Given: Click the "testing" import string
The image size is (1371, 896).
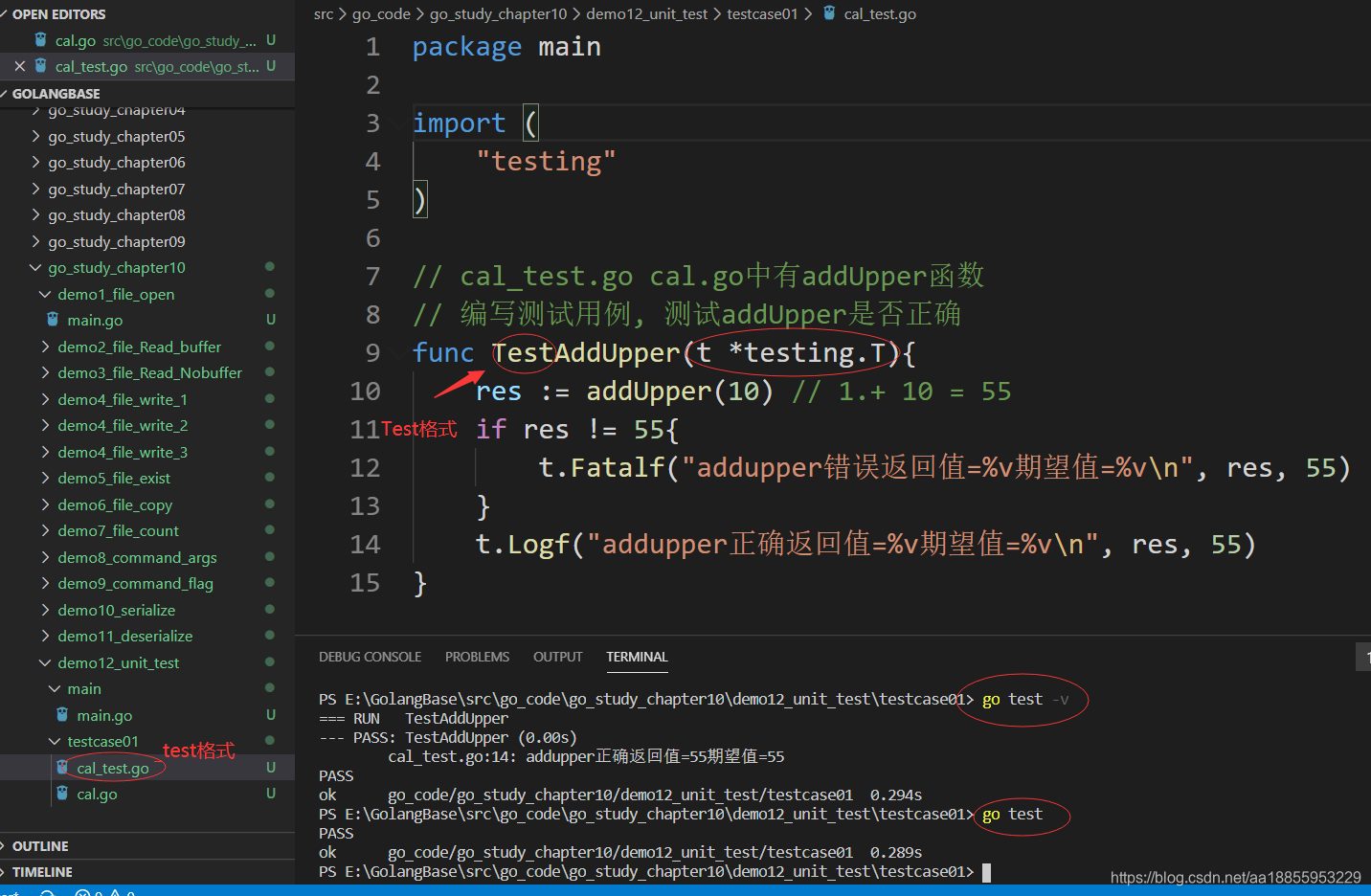Looking at the screenshot, I should (x=546, y=162).
